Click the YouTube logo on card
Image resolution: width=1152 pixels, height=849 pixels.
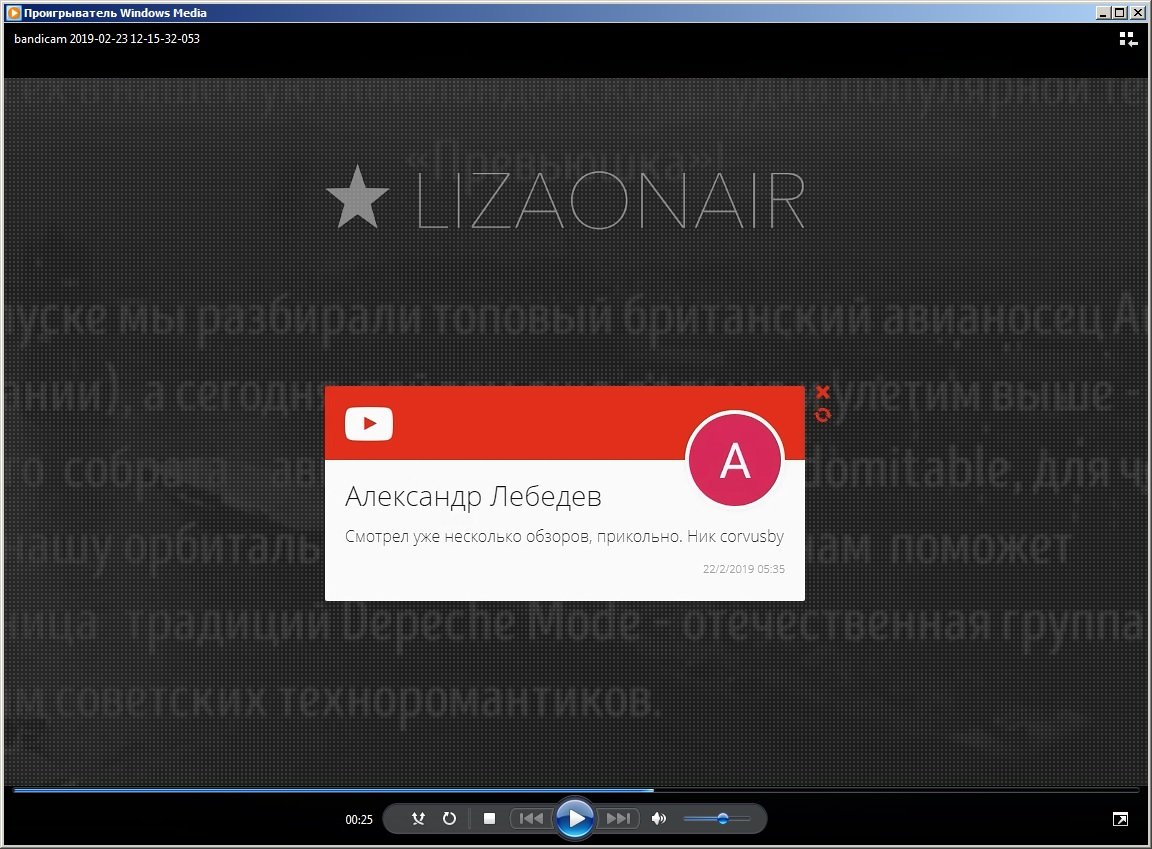369,423
